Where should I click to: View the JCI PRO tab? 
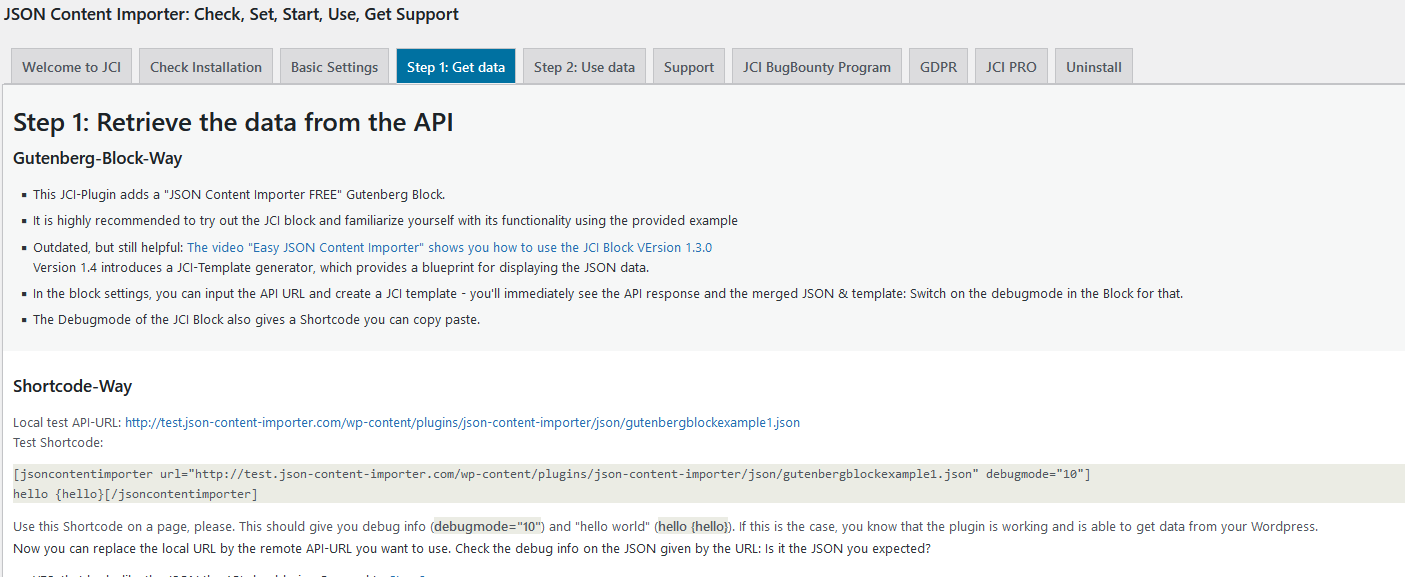(1011, 67)
